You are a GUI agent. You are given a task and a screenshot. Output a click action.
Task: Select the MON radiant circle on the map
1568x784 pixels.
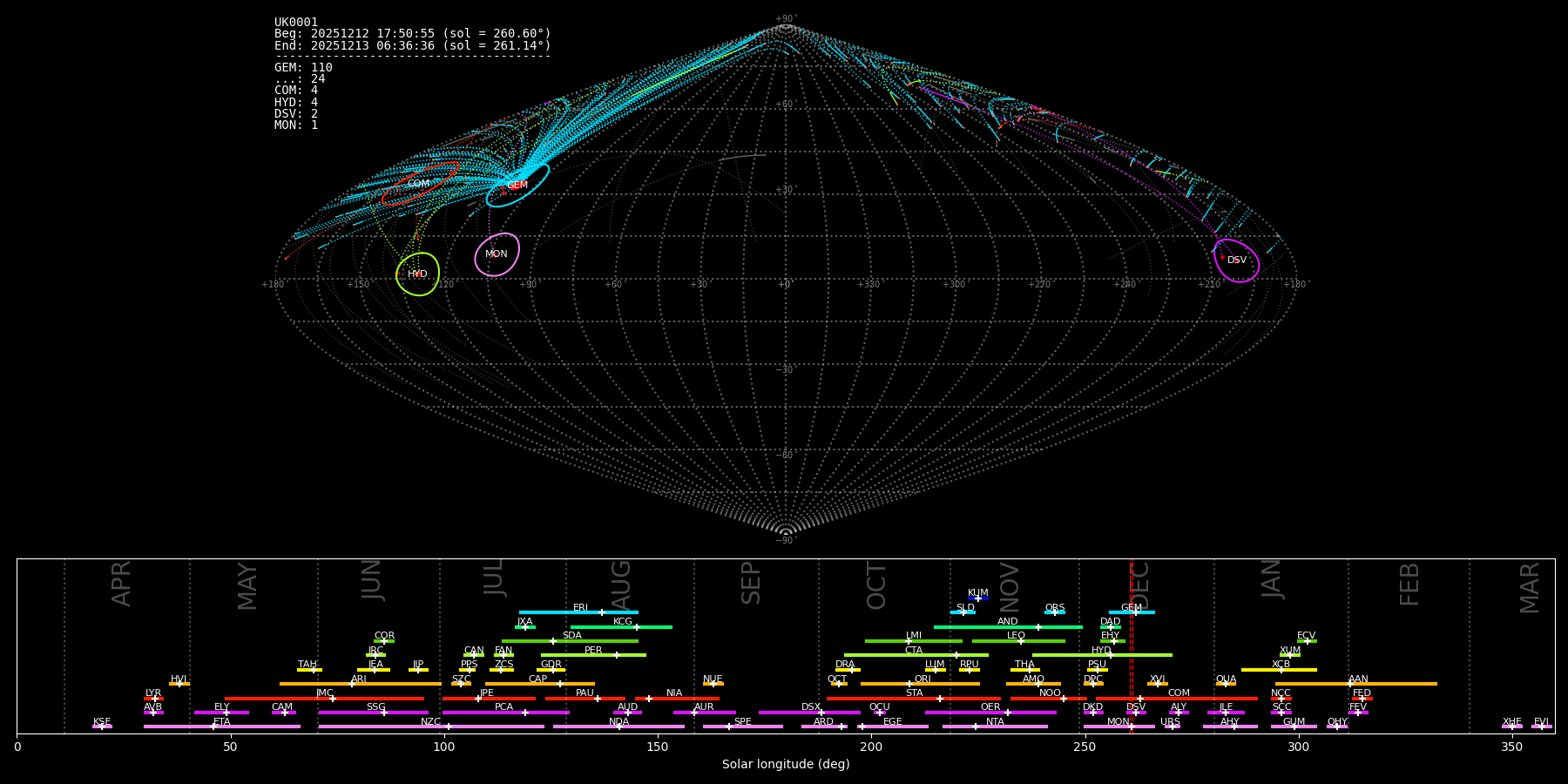[x=497, y=254]
